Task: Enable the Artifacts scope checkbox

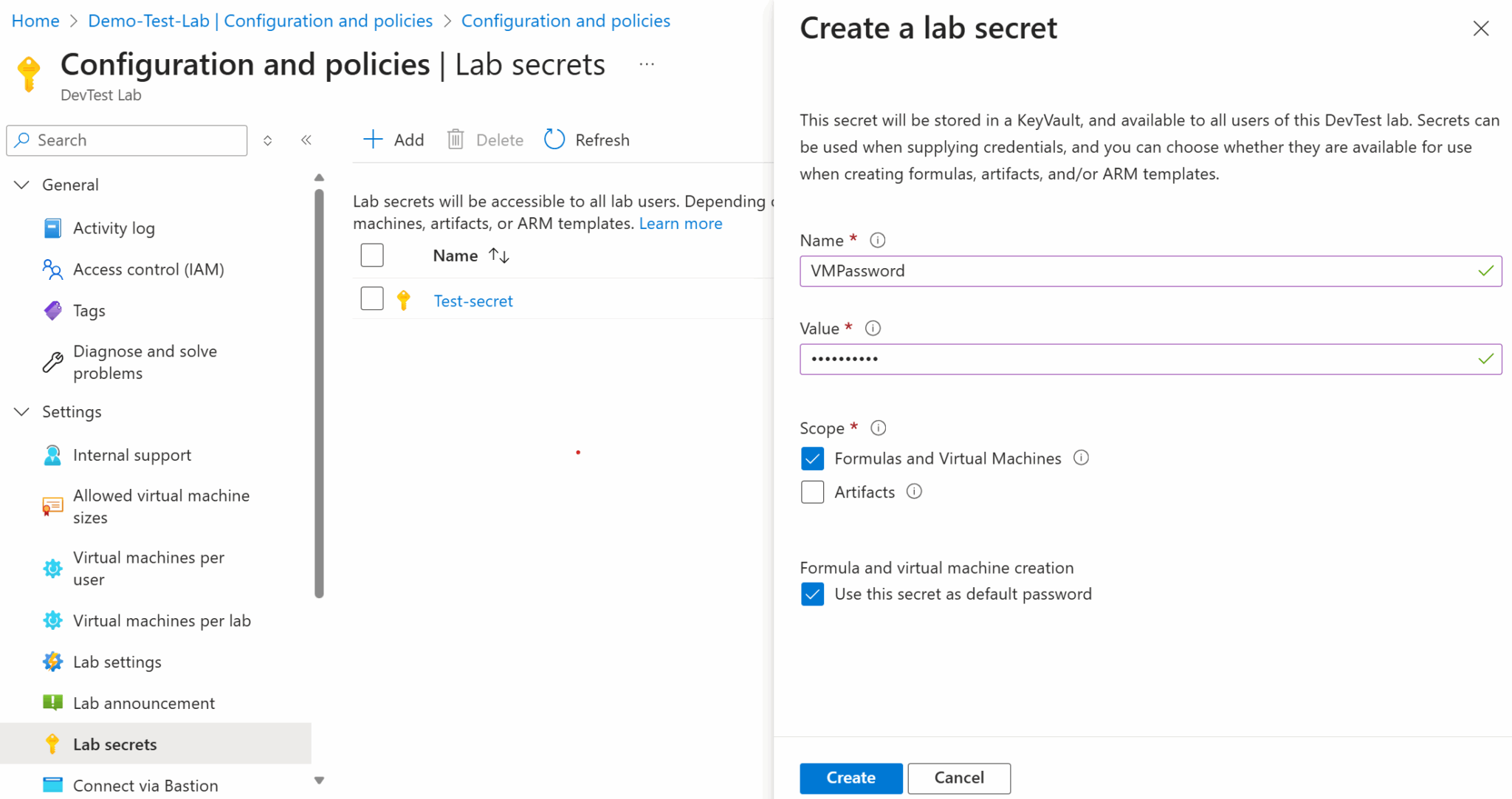Action: [812, 491]
